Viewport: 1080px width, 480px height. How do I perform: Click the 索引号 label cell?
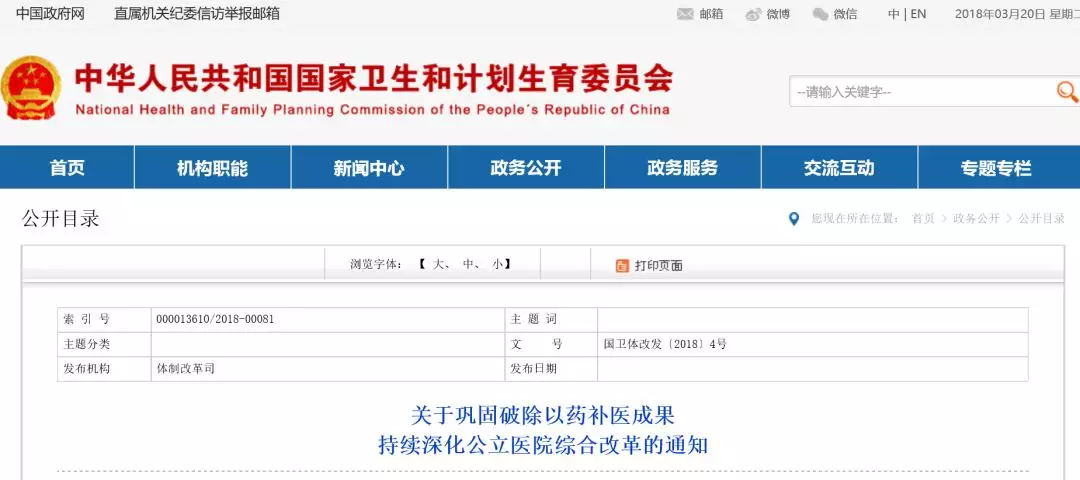(104, 320)
